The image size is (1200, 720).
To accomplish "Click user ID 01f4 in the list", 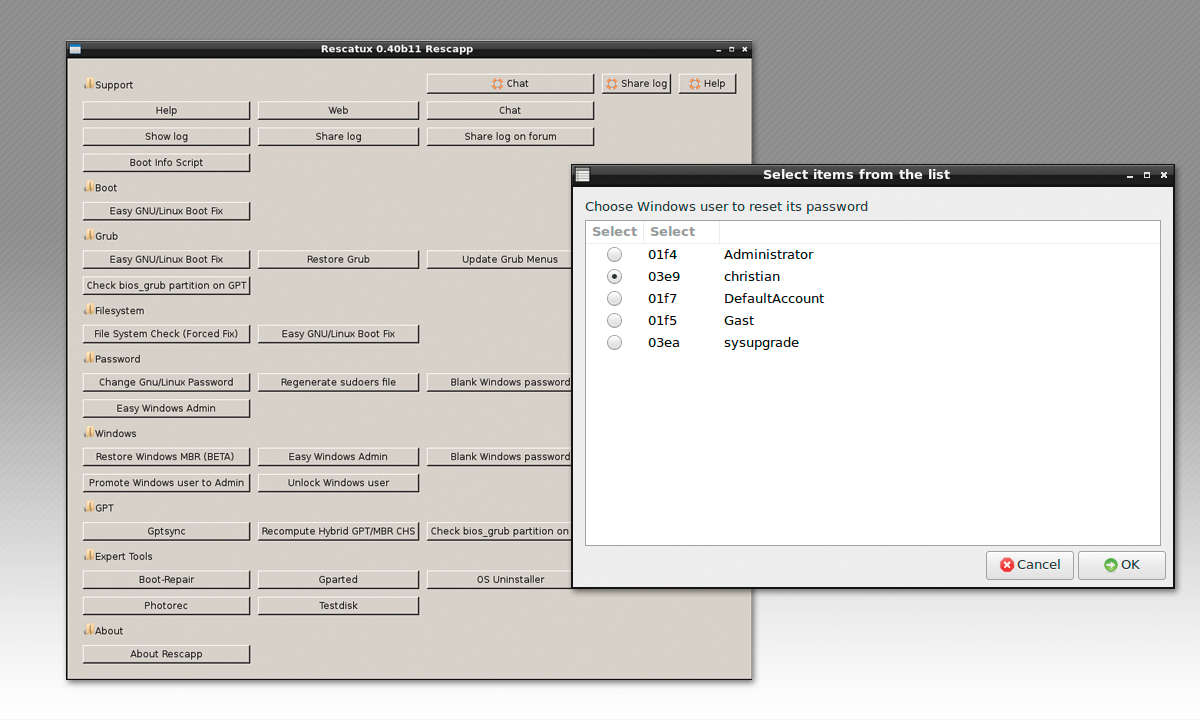I will click(x=662, y=255).
